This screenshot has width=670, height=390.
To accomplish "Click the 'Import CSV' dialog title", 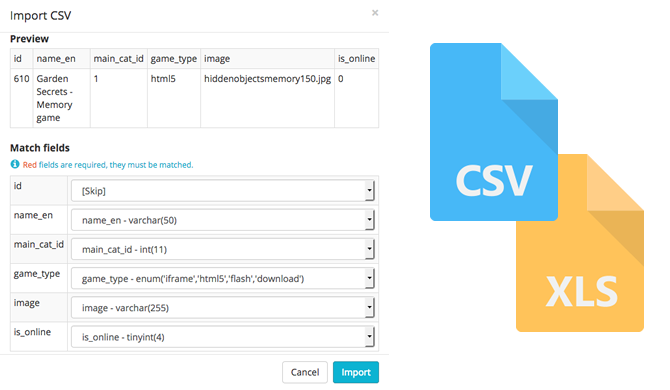I will 41,15.
